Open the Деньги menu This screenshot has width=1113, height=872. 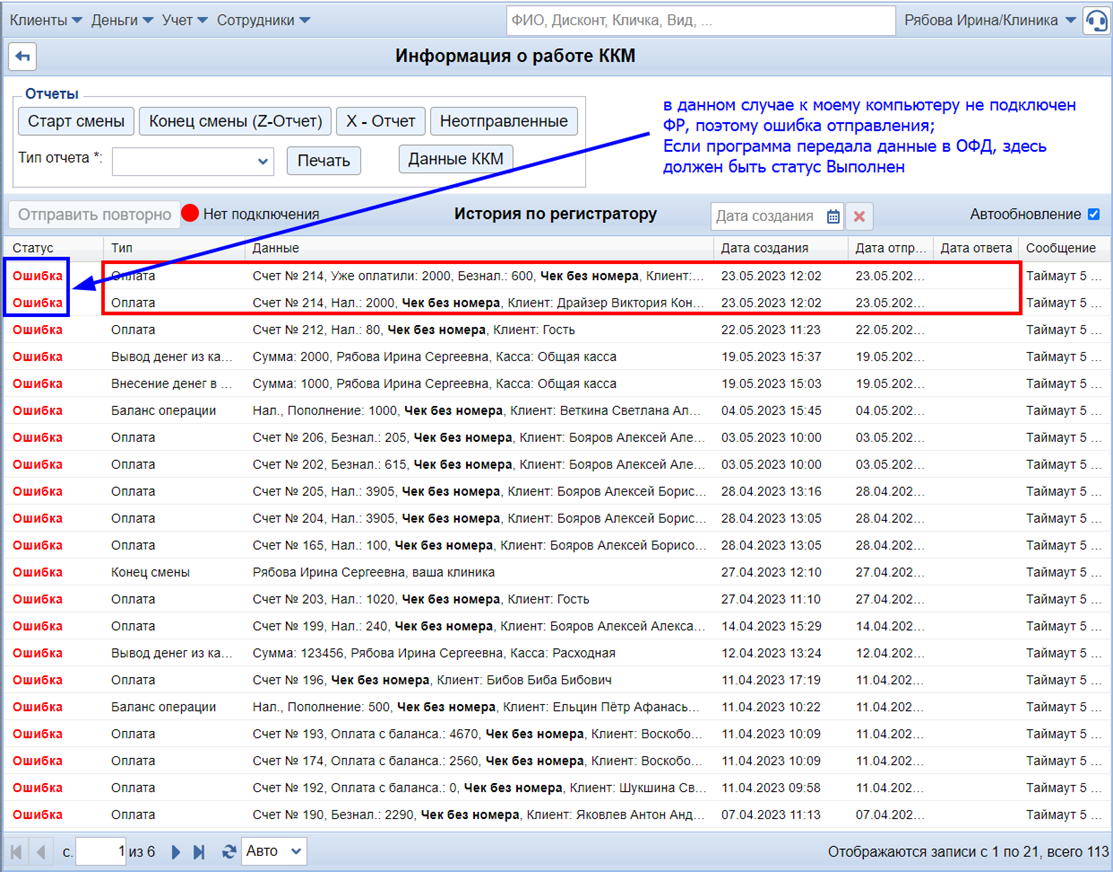pos(122,20)
